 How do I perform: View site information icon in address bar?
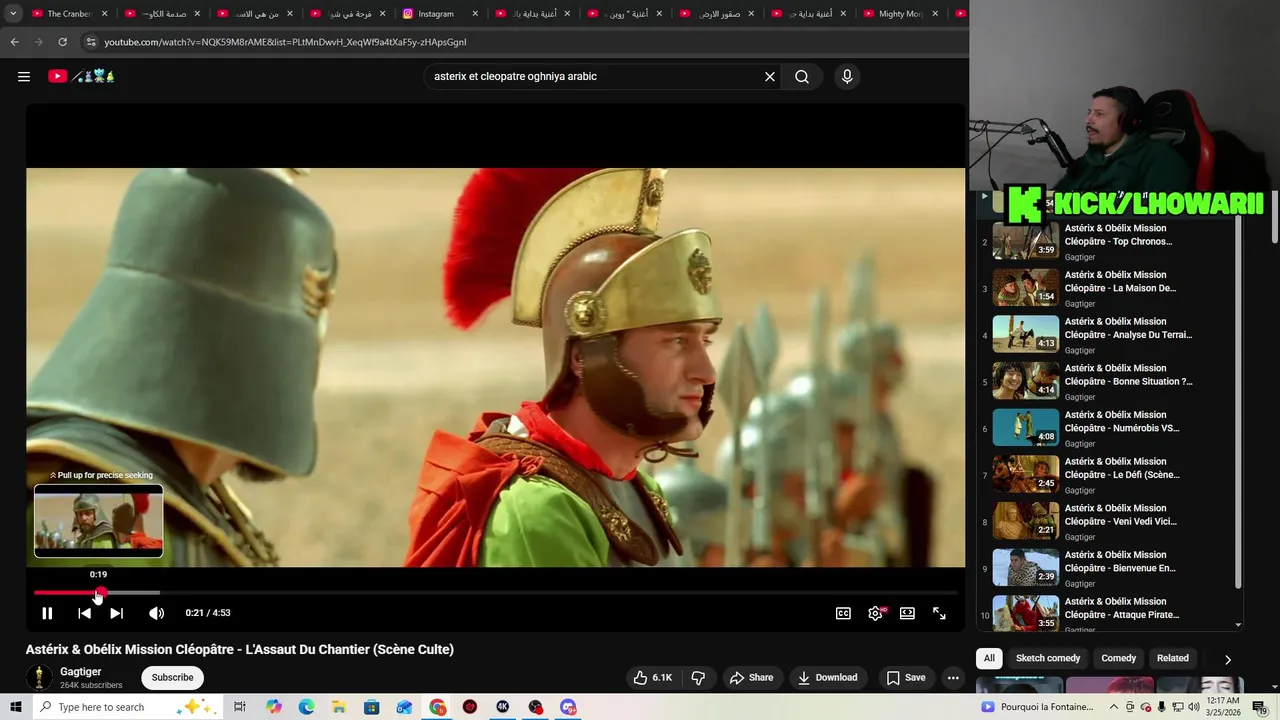(91, 42)
